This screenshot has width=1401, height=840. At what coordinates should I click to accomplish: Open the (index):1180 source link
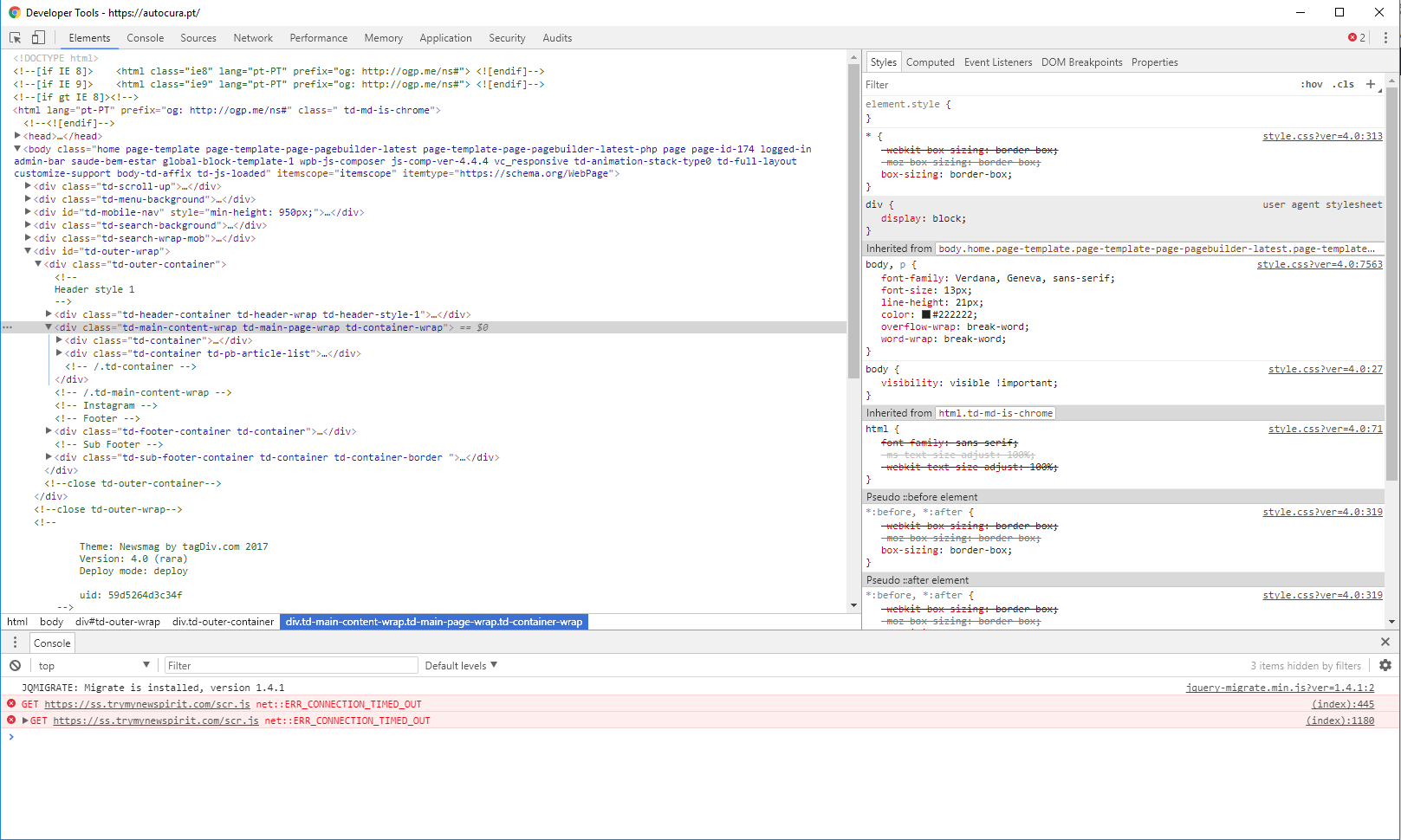pos(1340,720)
